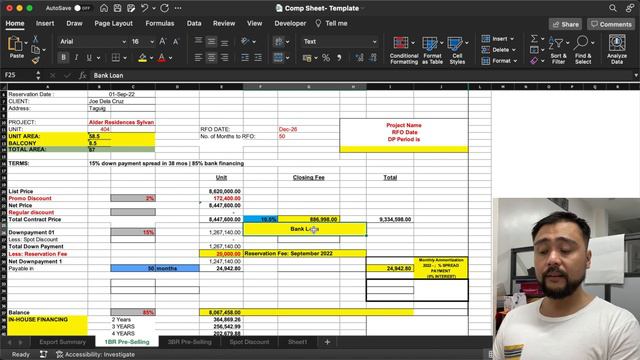Screen dimensions: 640x360
Task: Click the Insert Function fx icon
Action: tap(82, 76)
